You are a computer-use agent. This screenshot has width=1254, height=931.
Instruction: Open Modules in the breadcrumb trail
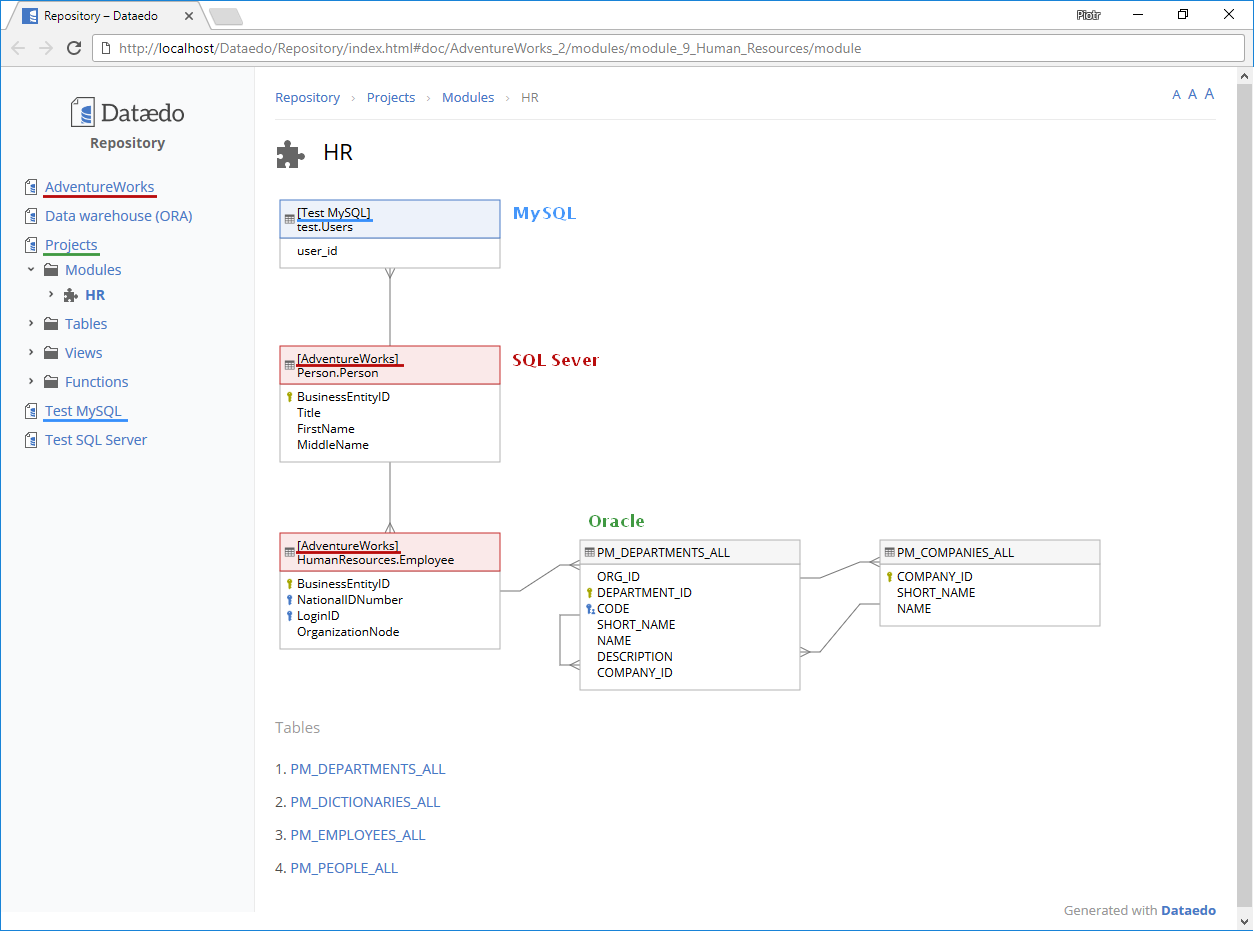click(468, 98)
